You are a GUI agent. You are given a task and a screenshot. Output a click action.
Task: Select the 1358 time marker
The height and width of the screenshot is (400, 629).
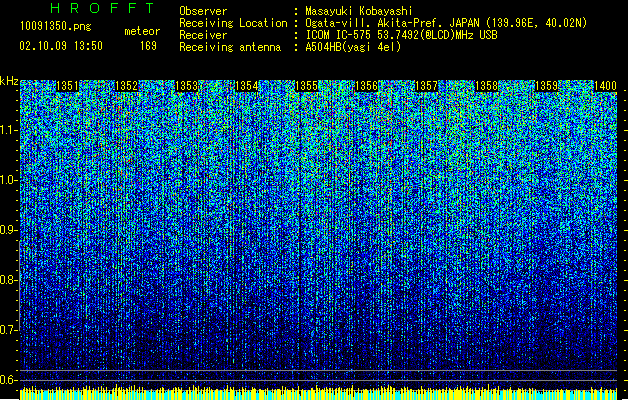[486, 86]
